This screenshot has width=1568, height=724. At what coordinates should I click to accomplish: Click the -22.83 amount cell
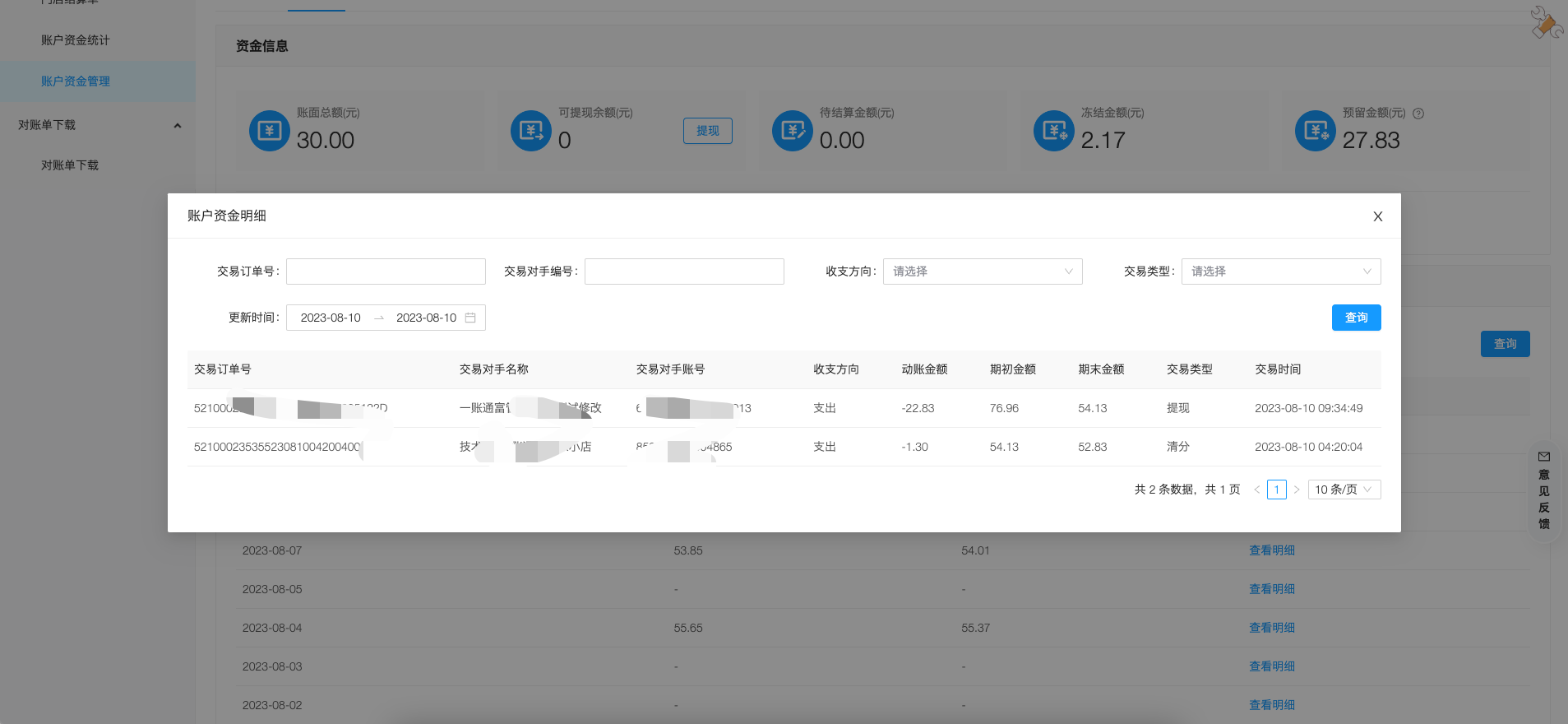(918, 408)
